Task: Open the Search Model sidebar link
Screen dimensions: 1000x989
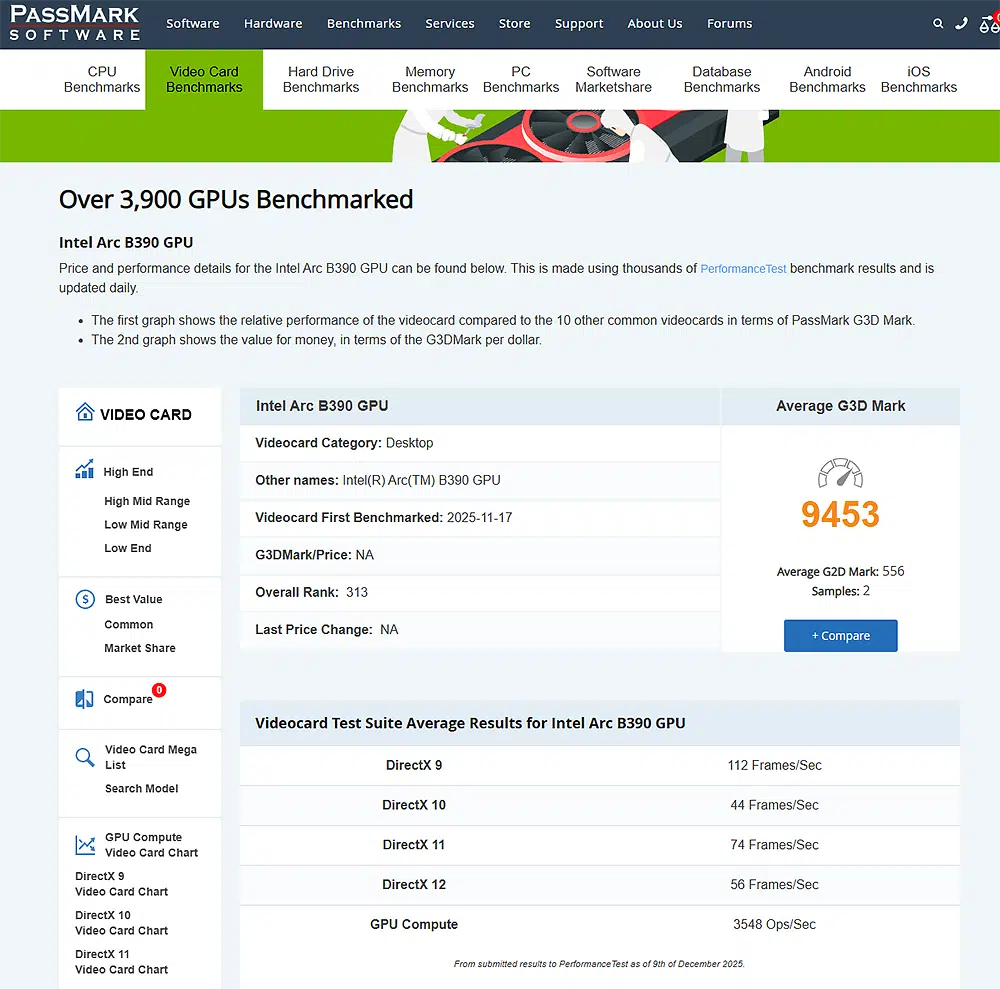Action: [141, 788]
